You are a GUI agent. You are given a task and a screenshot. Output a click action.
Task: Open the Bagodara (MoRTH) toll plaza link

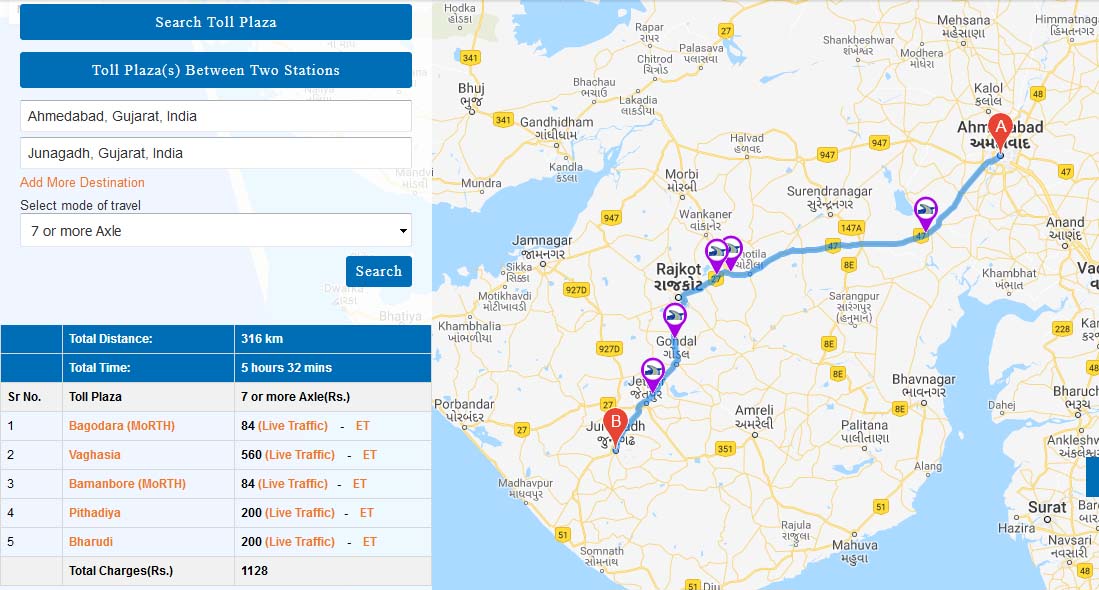pyautogui.click(x=121, y=426)
